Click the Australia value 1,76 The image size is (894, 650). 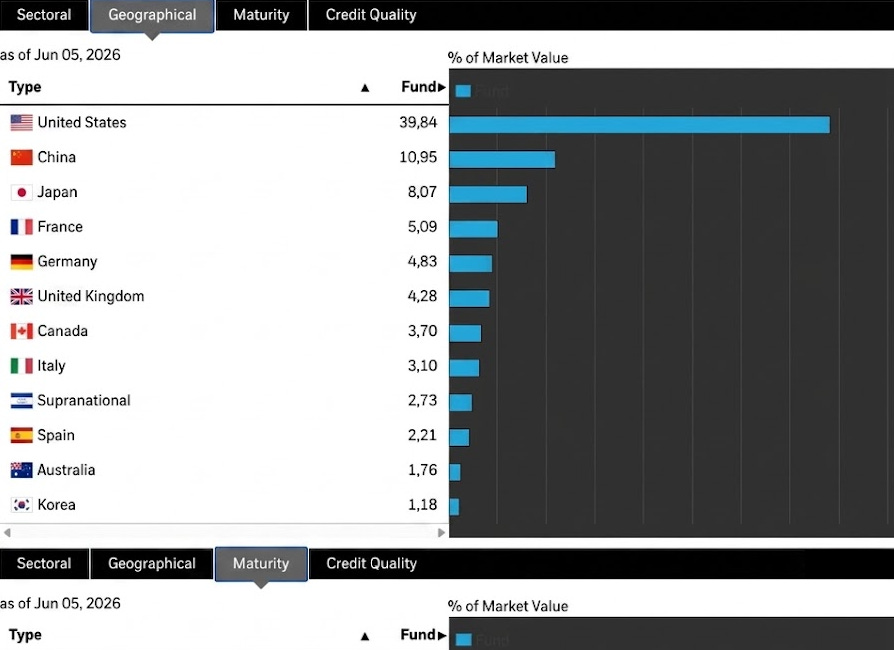[x=422, y=470]
